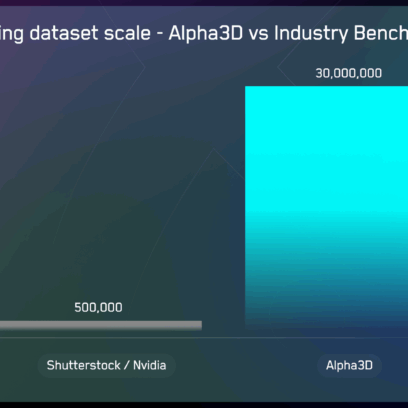
Task: Click "vs" in the chart title
Action: (x=258, y=34)
